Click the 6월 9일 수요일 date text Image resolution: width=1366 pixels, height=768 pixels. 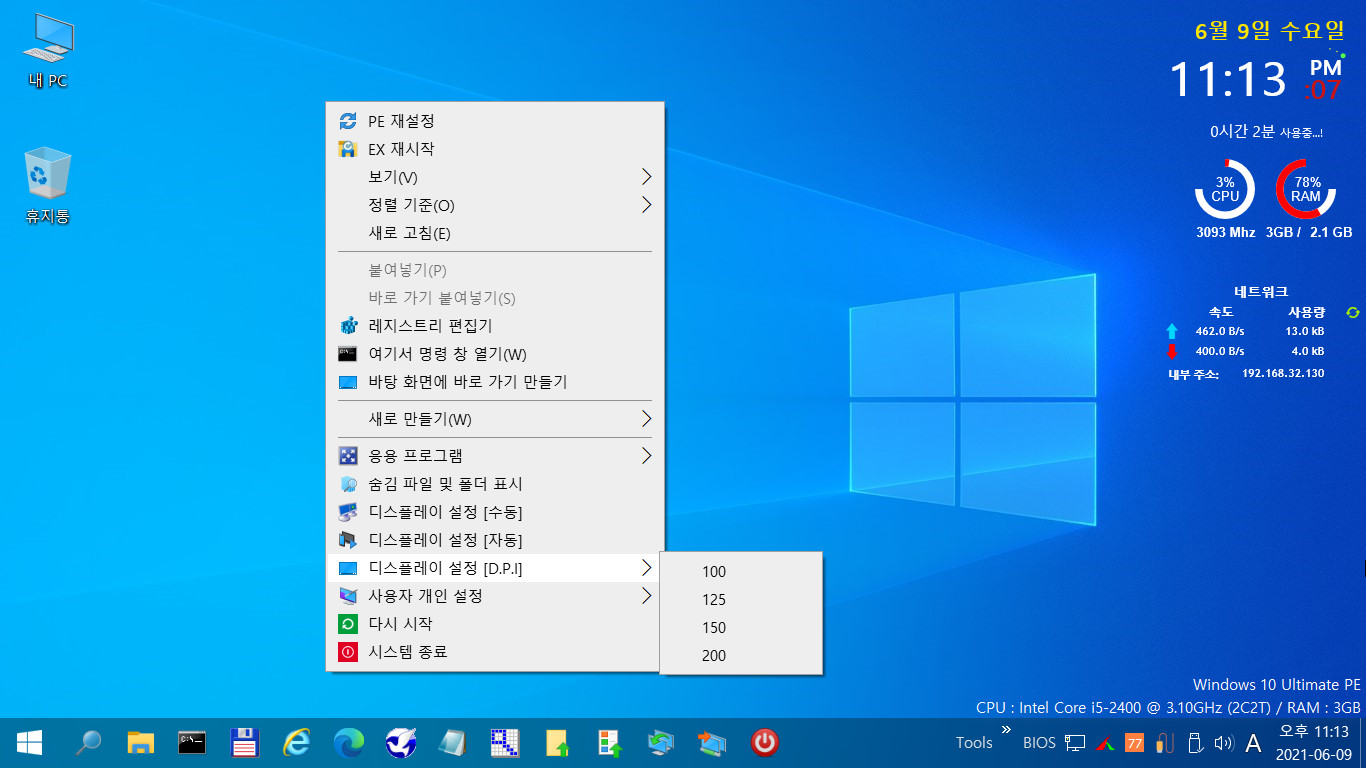click(1270, 31)
